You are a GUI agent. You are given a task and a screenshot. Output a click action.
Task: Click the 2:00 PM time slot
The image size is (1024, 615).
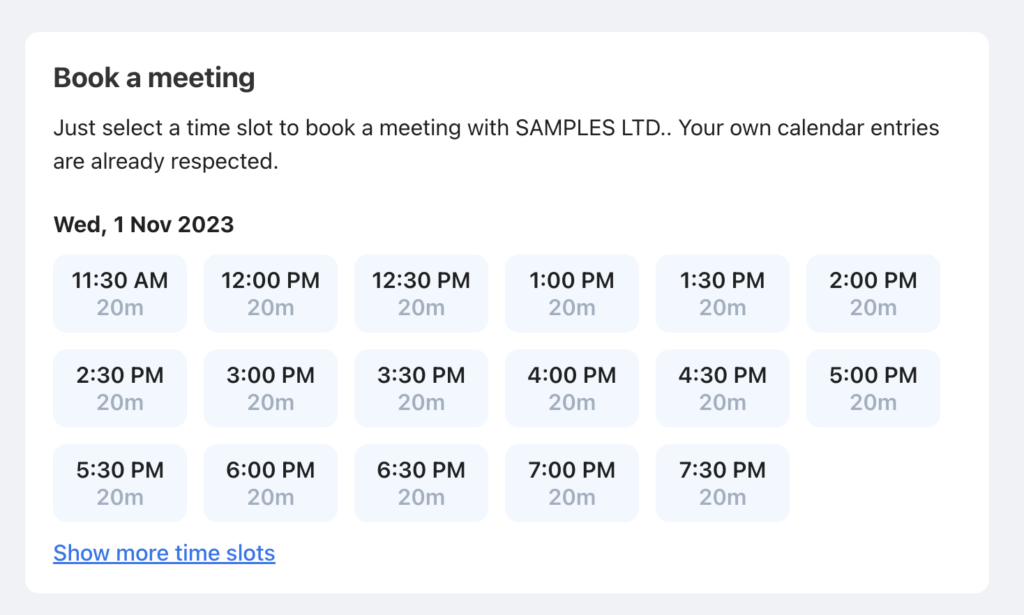(x=873, y=293)
